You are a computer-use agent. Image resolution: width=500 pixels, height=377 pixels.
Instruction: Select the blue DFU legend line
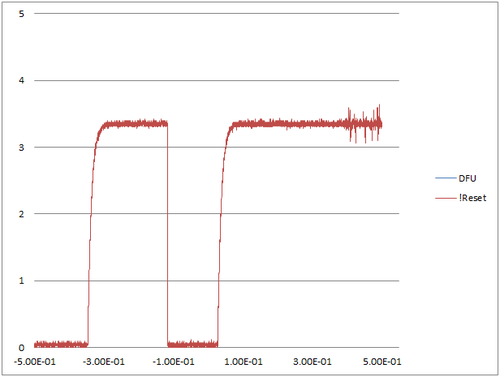point(446,178)
